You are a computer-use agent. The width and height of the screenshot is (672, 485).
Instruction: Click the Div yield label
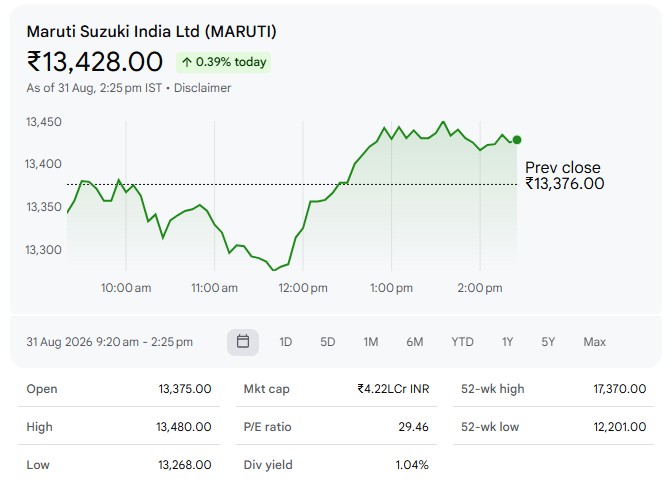coord(268,465)
